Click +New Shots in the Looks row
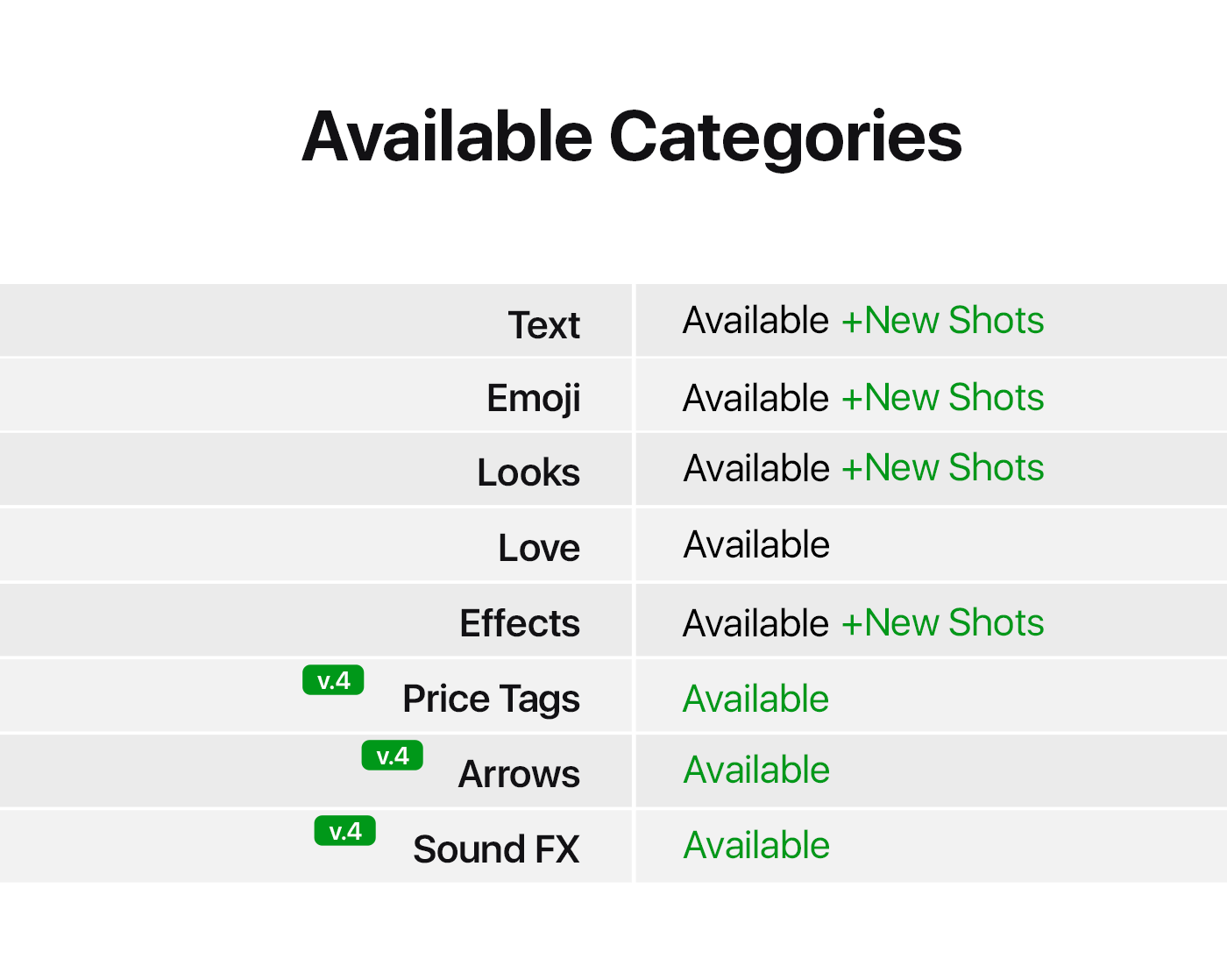The width and height of the screenshot is (1227, 980). pos(942,467)
